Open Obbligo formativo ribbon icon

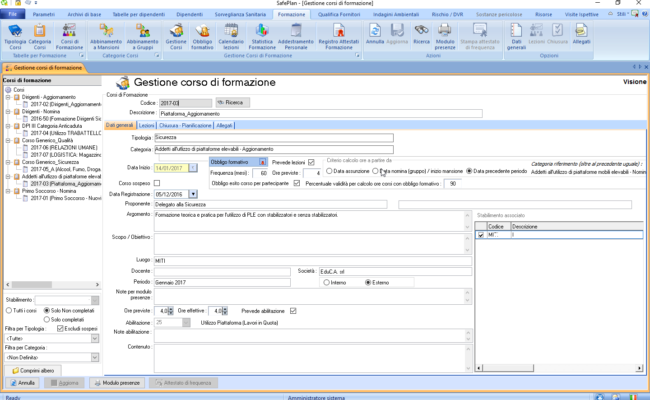[202, 36]
